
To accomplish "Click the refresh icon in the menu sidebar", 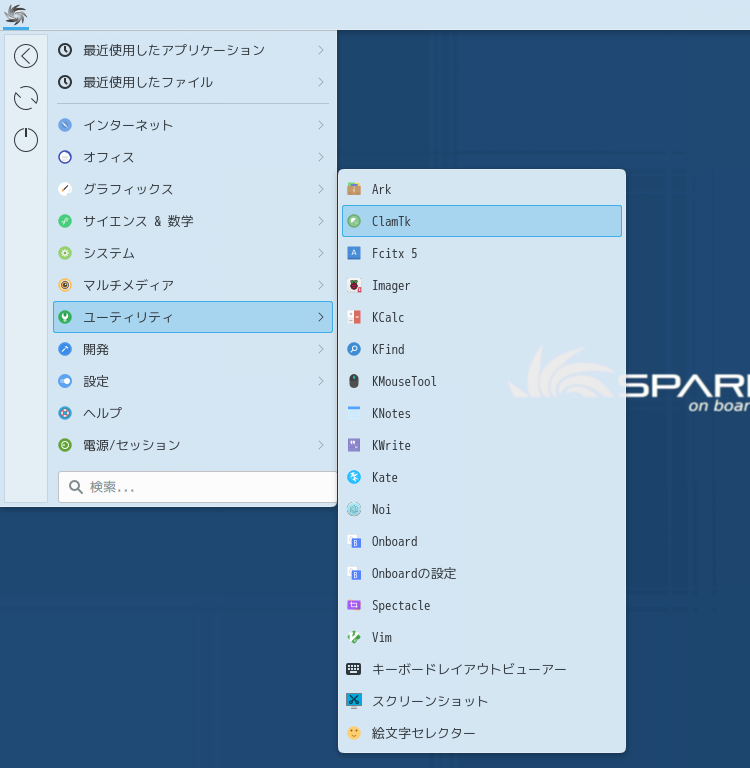I will coord(26,98).
